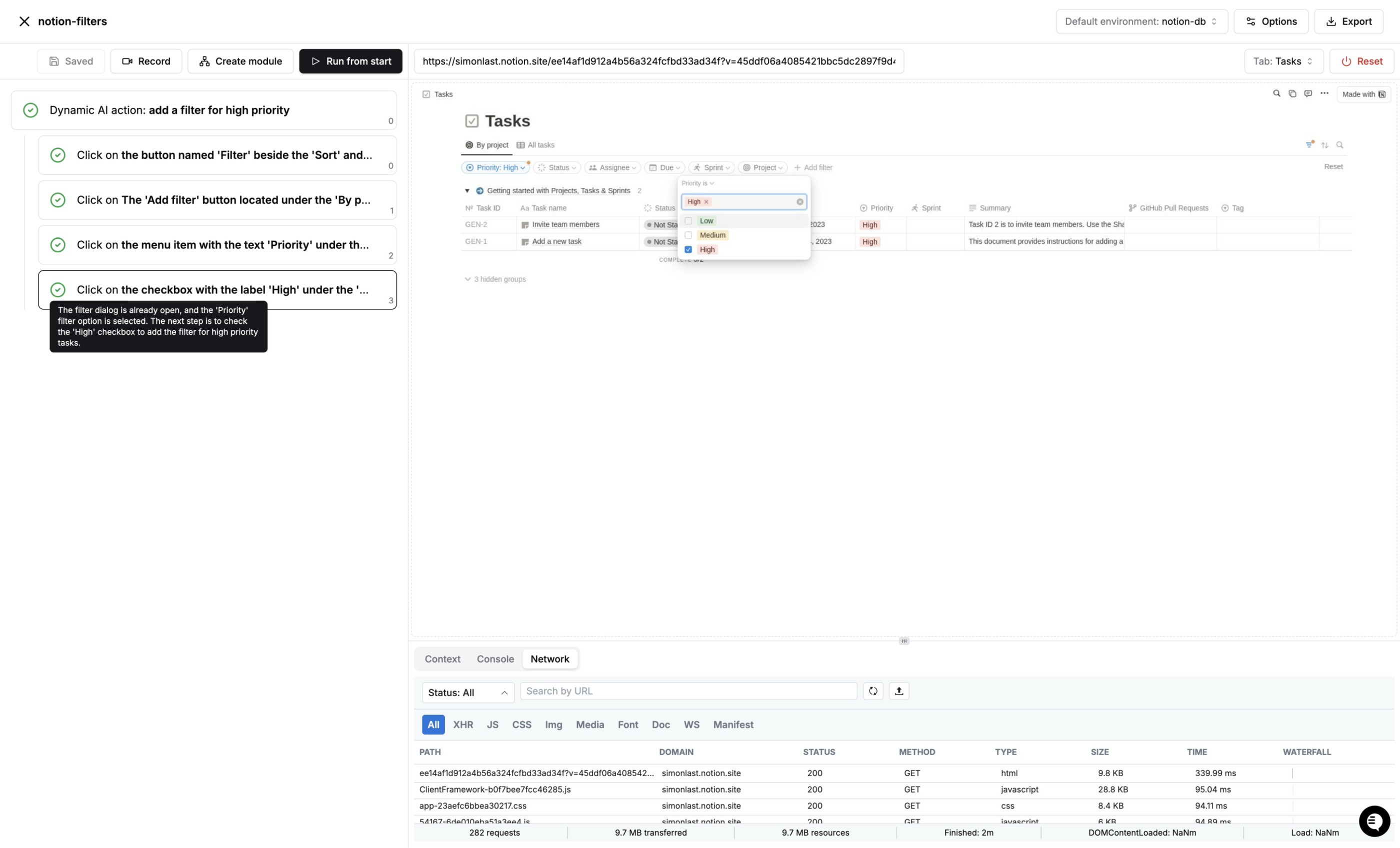Viewport: 1400px width, 848px height.
Task: Click the Run from start button
Action: [350, 61]
